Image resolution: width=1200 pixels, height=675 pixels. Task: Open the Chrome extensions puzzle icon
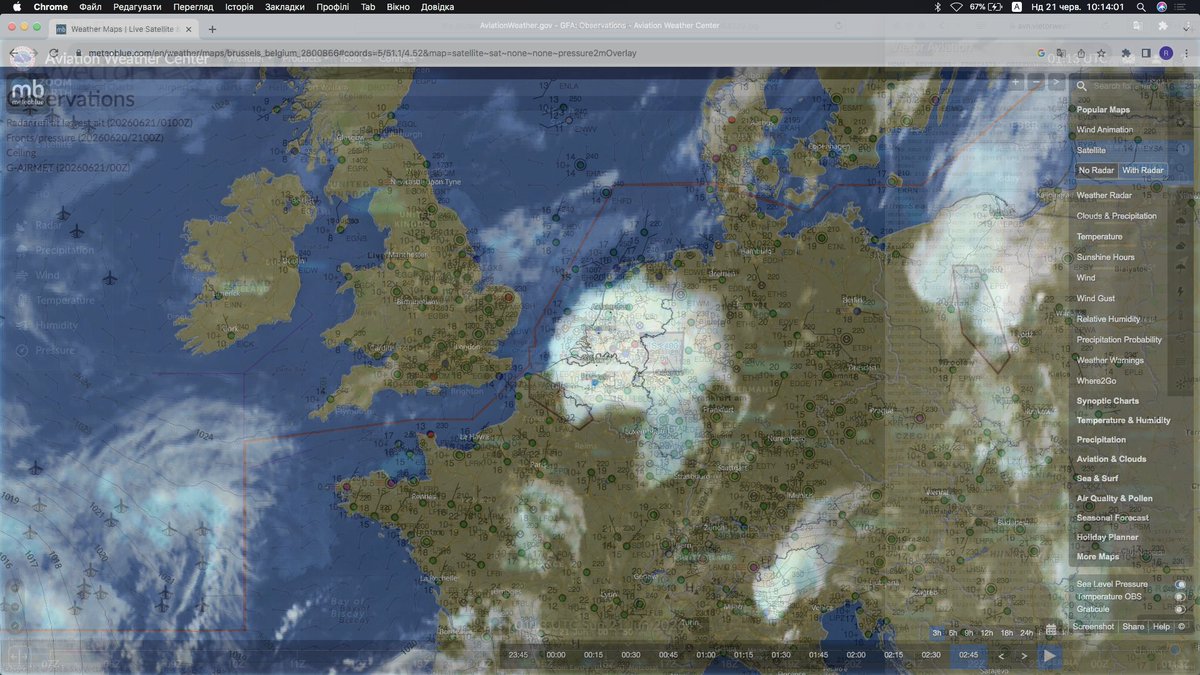[x=1127, y=53]
